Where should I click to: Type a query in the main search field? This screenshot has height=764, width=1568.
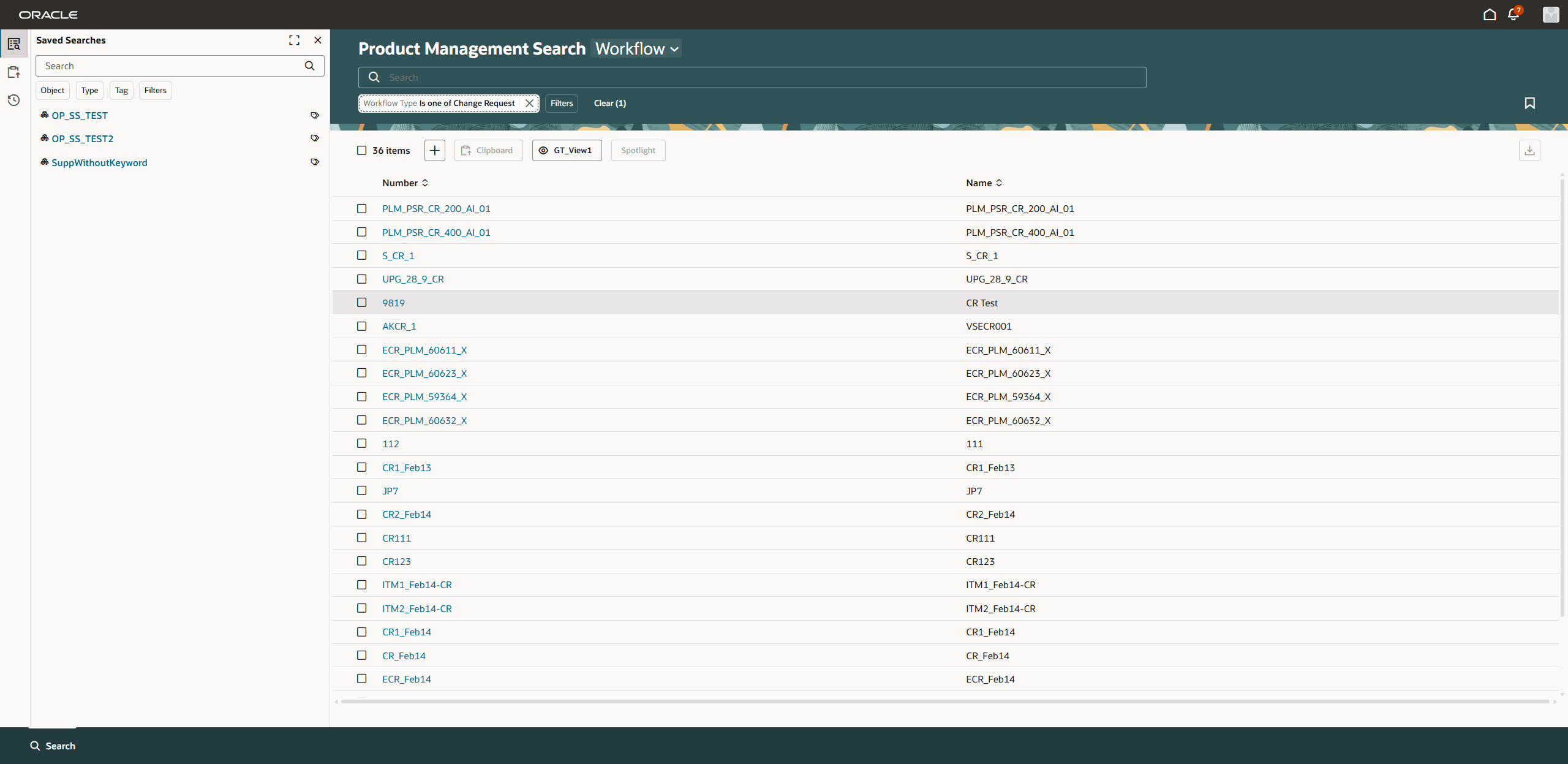tap(752, 77)
